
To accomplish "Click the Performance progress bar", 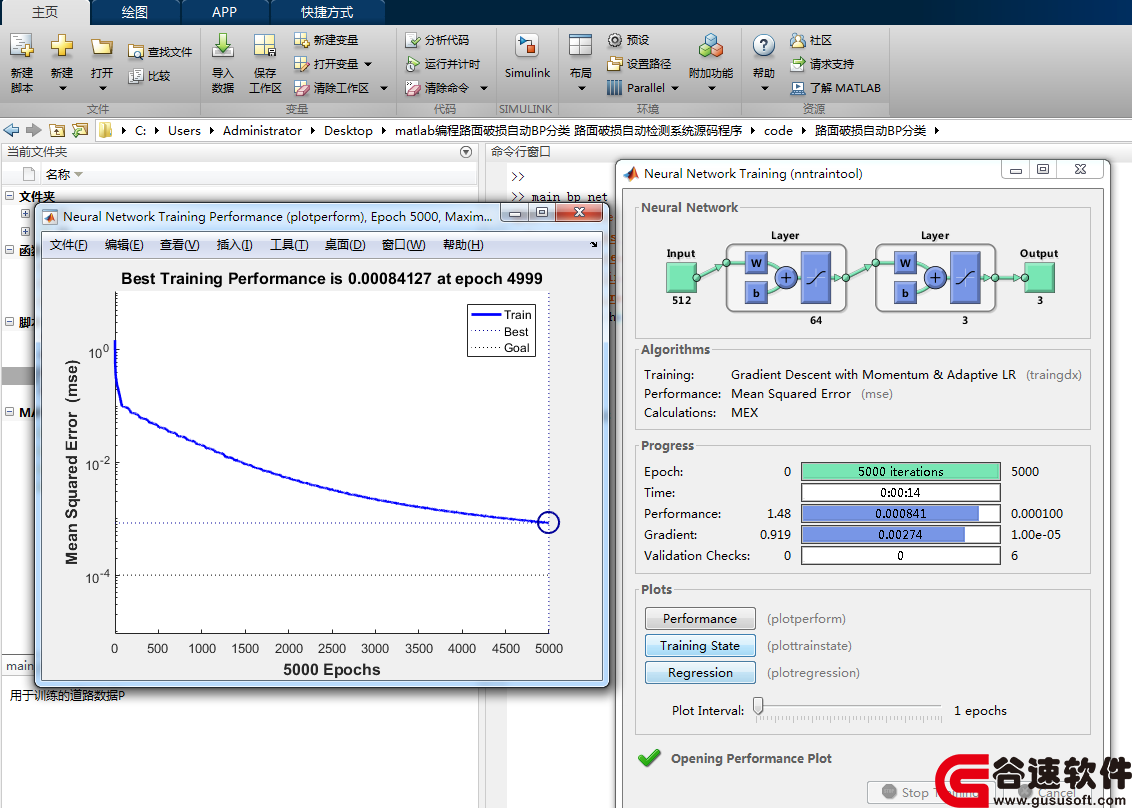I will pos(901,513).
